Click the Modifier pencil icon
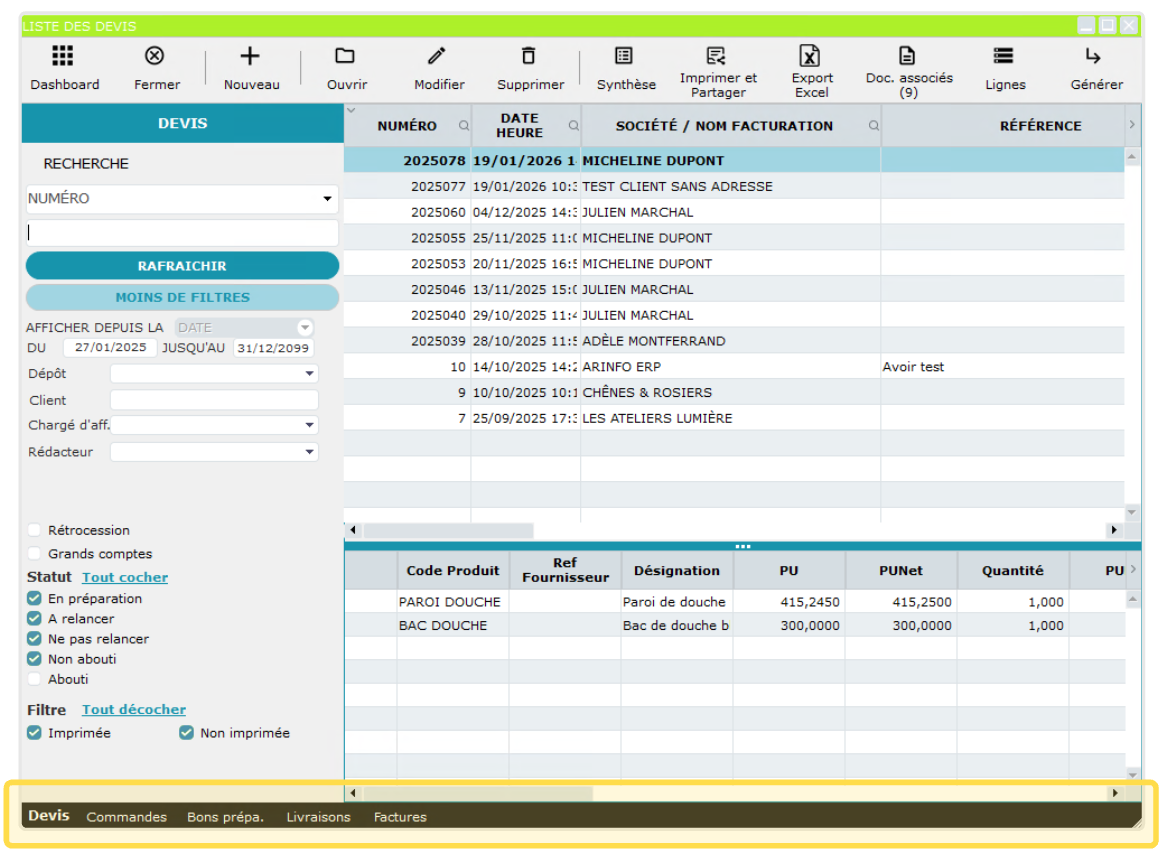This screenshot has height=855, width=1162. [437, 56]
